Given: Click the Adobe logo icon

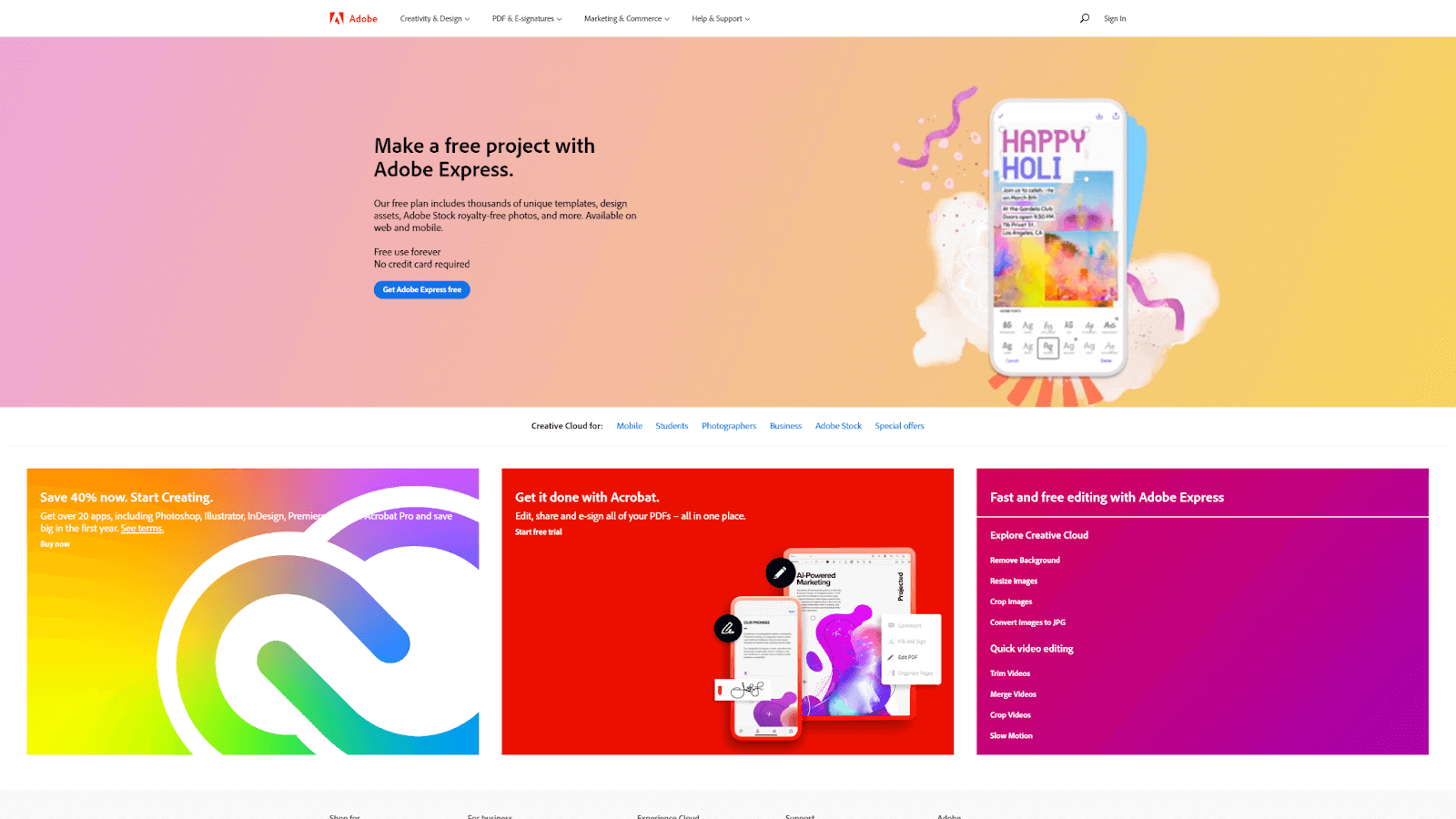Looking at the screenshot, I should (x=337, y=18).
